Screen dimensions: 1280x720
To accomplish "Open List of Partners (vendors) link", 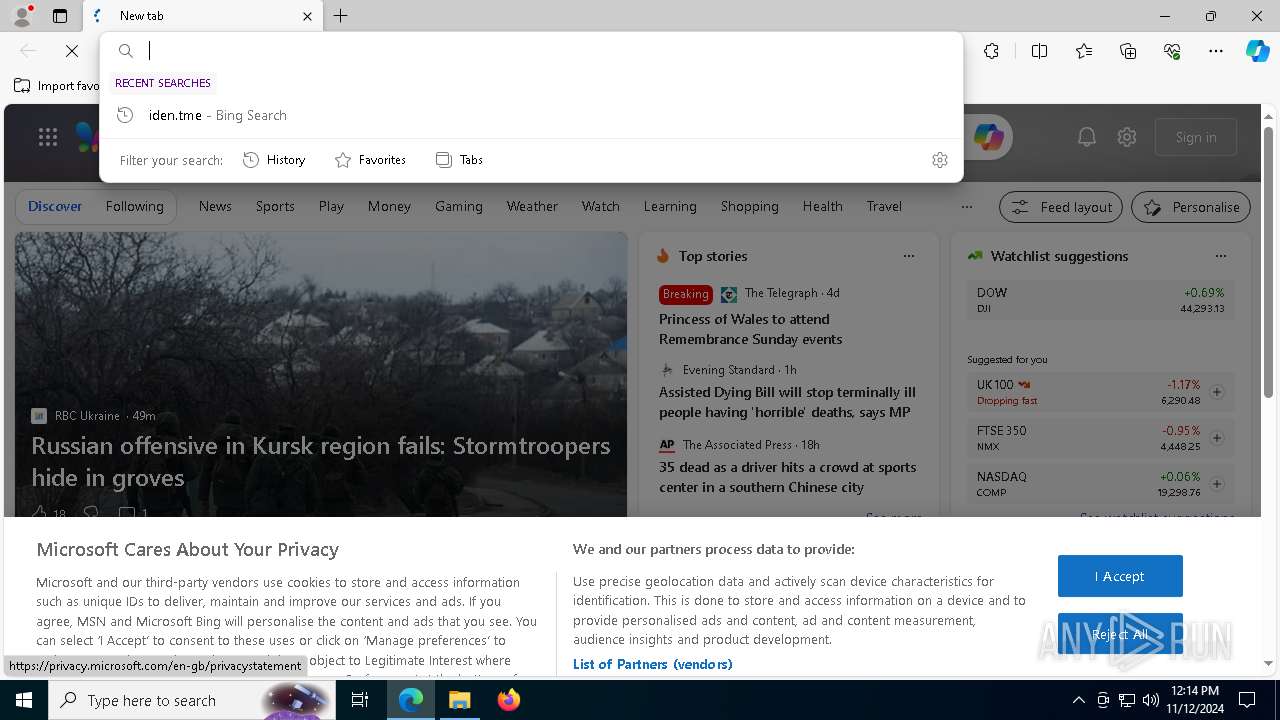I will click(653, 664).
